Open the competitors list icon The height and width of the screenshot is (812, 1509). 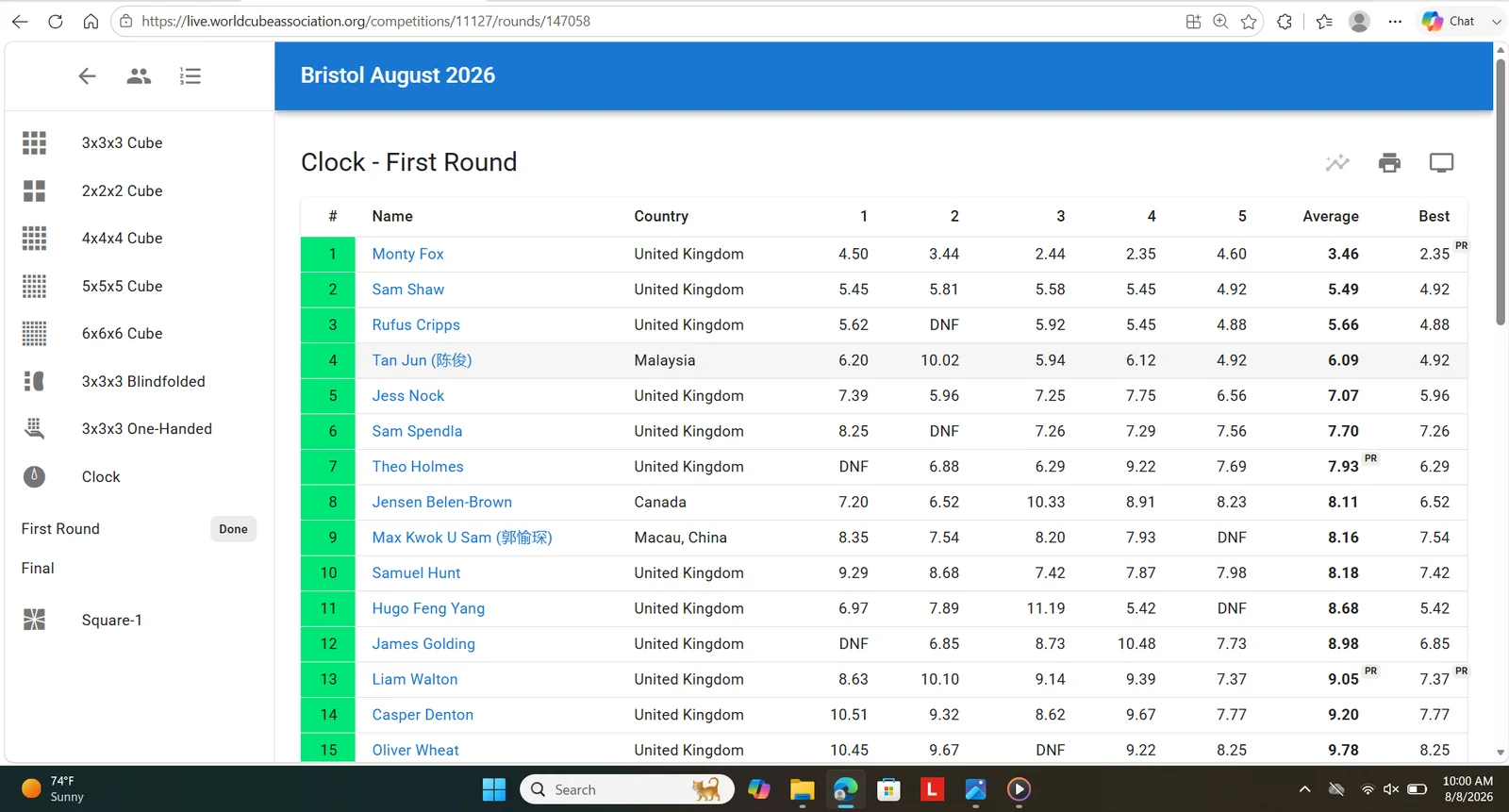(139, 76)
